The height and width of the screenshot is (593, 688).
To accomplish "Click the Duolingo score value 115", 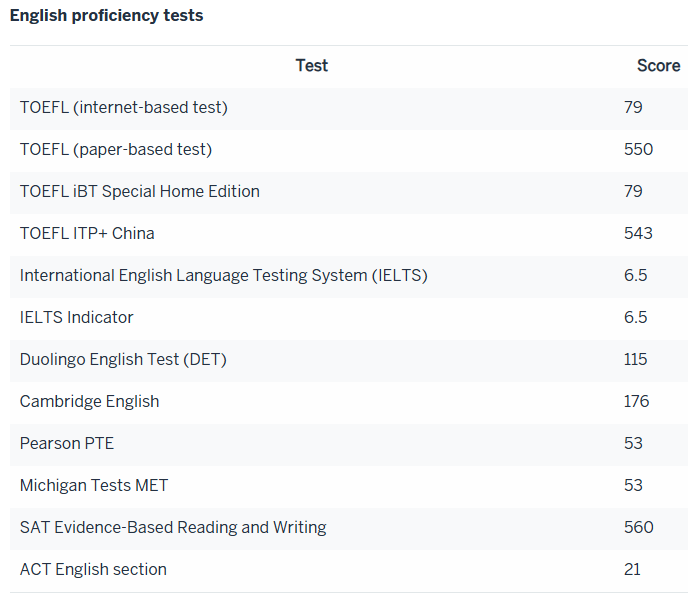I will [635, 359].
